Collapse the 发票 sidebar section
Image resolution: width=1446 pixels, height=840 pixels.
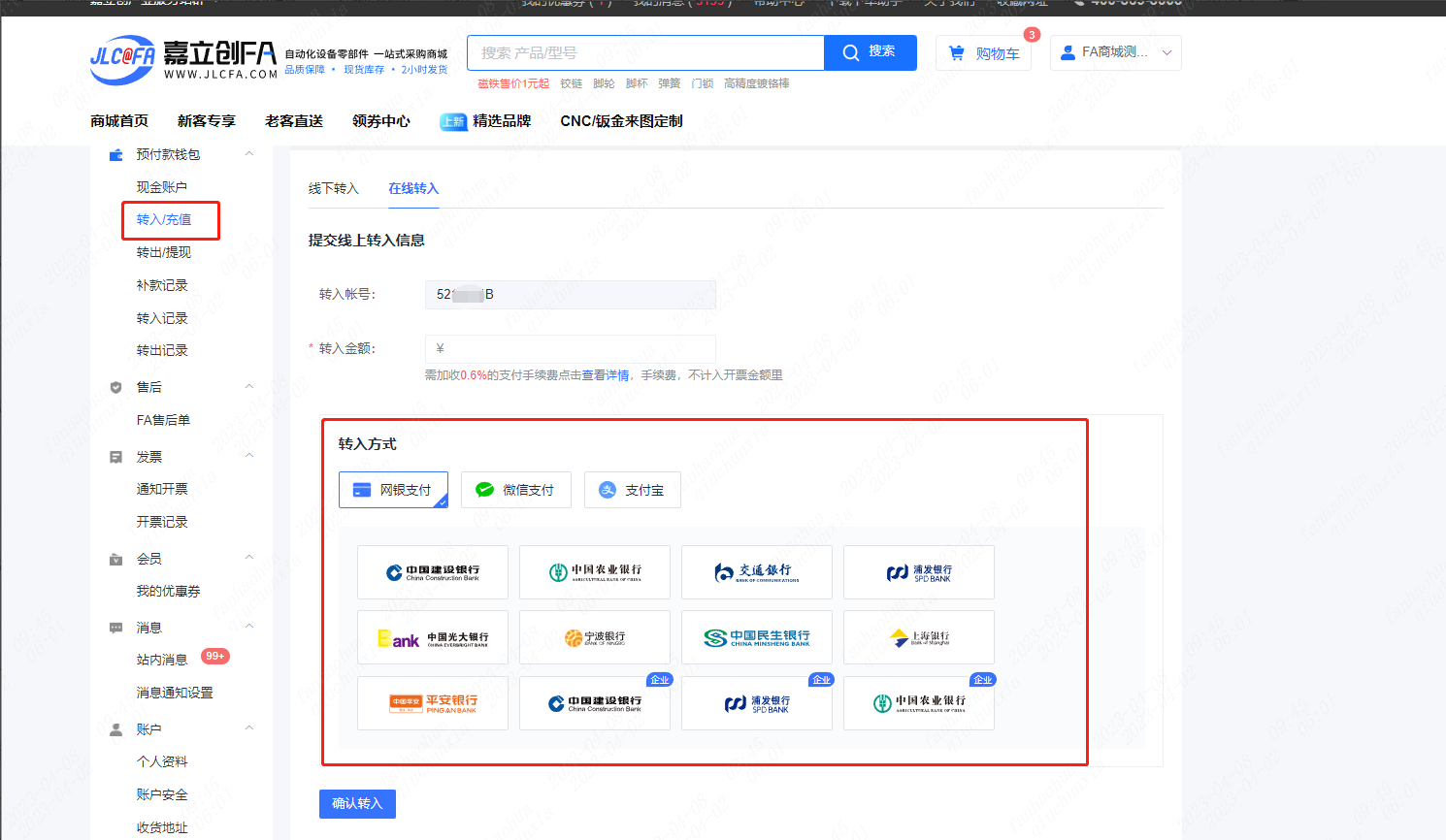click(248, 456)
